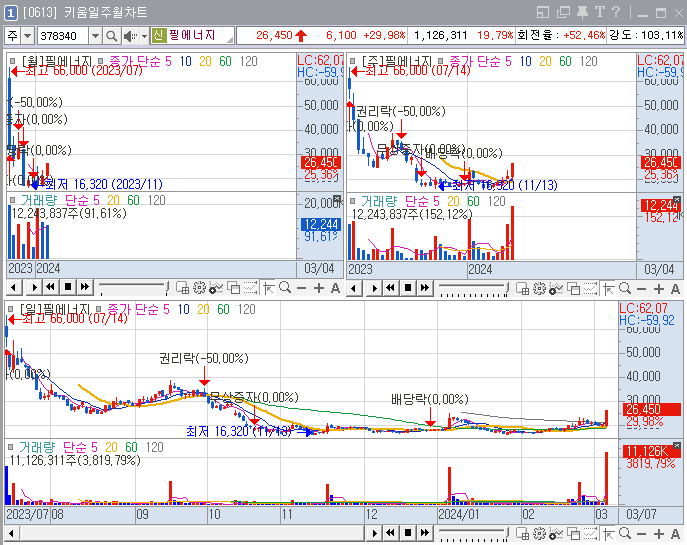Toggle monthly chart 종가 단순 moving average marker
687x545 pixels.
[101, 61]
